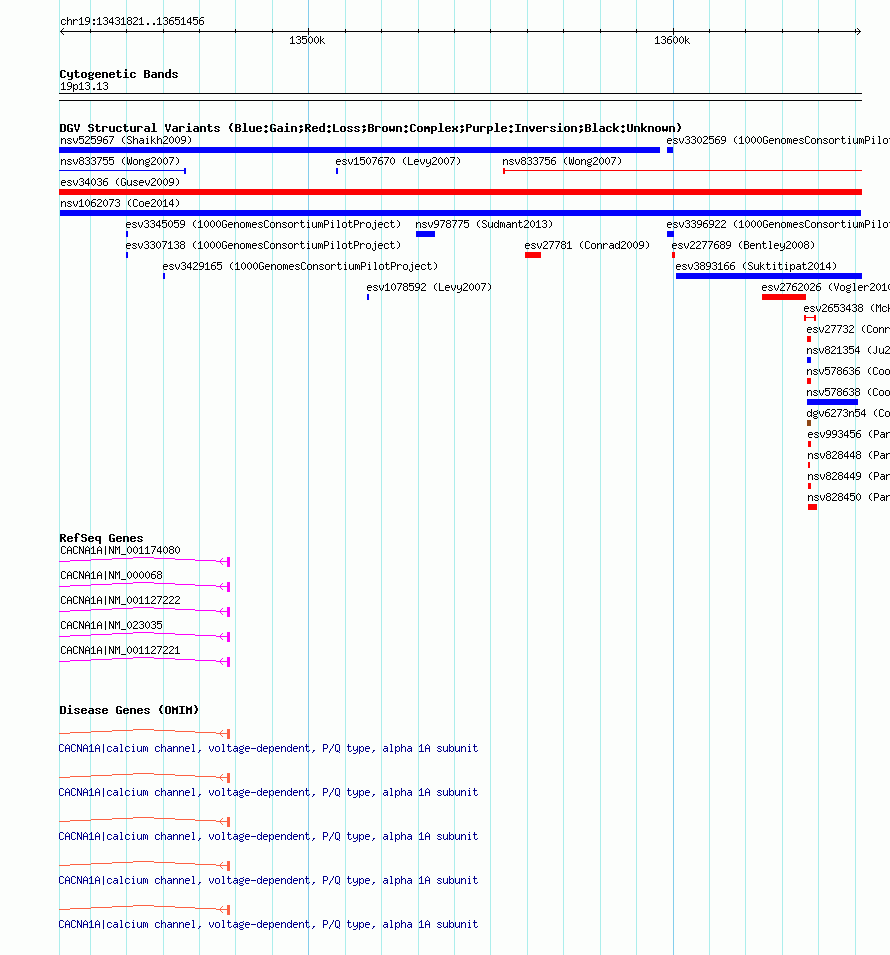Click the blue bar under nsv578638

(832, 402)
